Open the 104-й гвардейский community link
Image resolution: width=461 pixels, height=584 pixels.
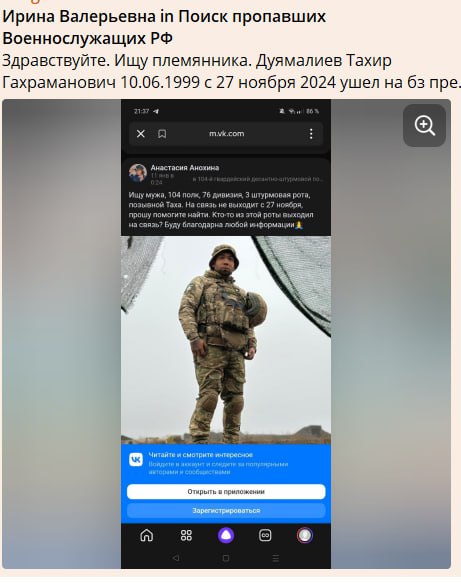point(258,179)
